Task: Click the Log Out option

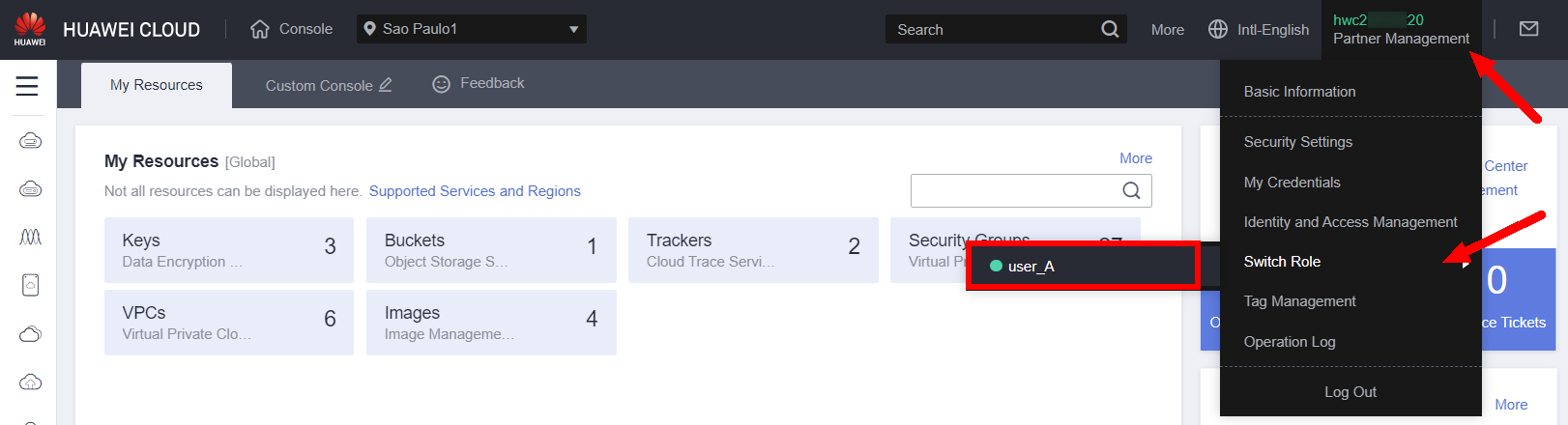Action: [1350, 392]
